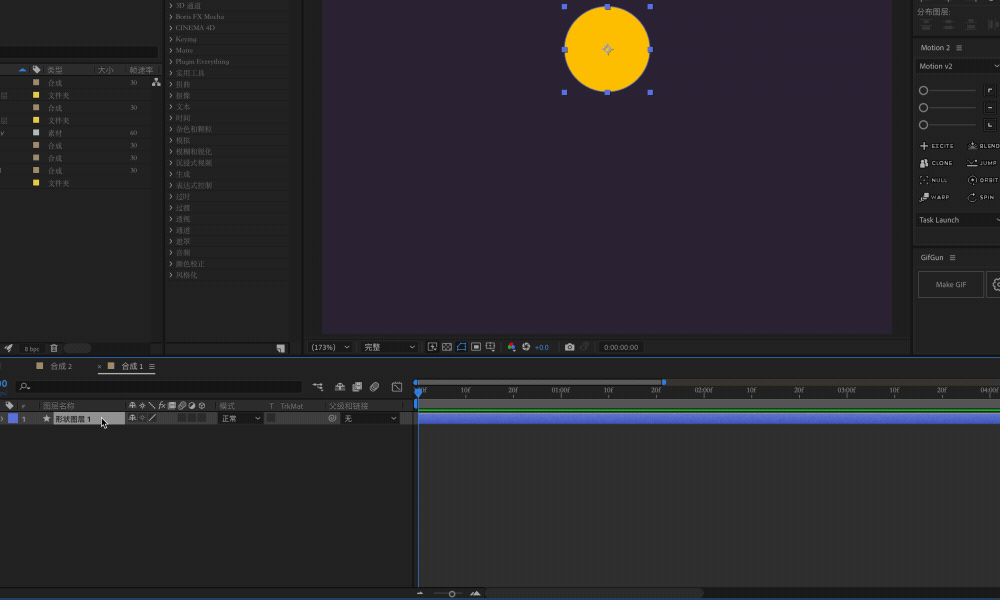Open the 173% magnification dropdown
Viewport: 1000px width, 600px height.
pyautogui.click(x=330, y=348)
